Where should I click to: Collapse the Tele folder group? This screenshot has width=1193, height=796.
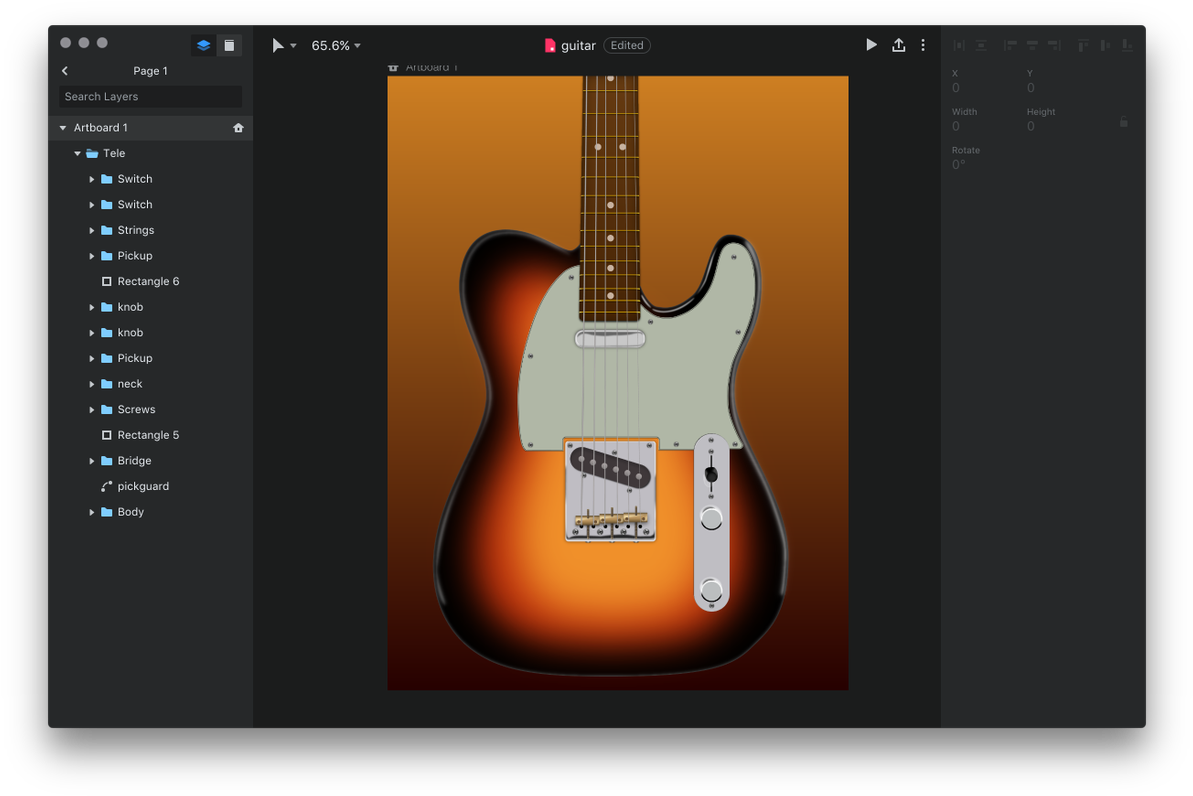coord(77,153)
